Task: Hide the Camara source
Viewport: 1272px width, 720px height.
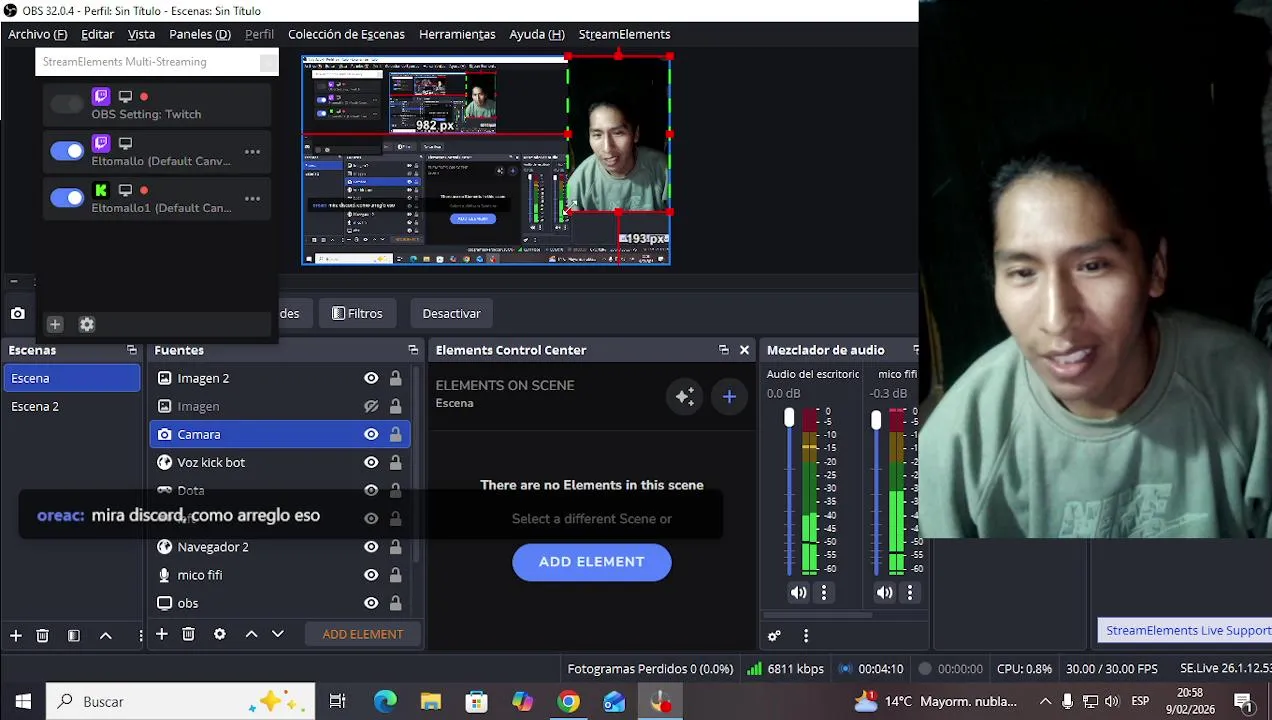Action: pos(371,434)
